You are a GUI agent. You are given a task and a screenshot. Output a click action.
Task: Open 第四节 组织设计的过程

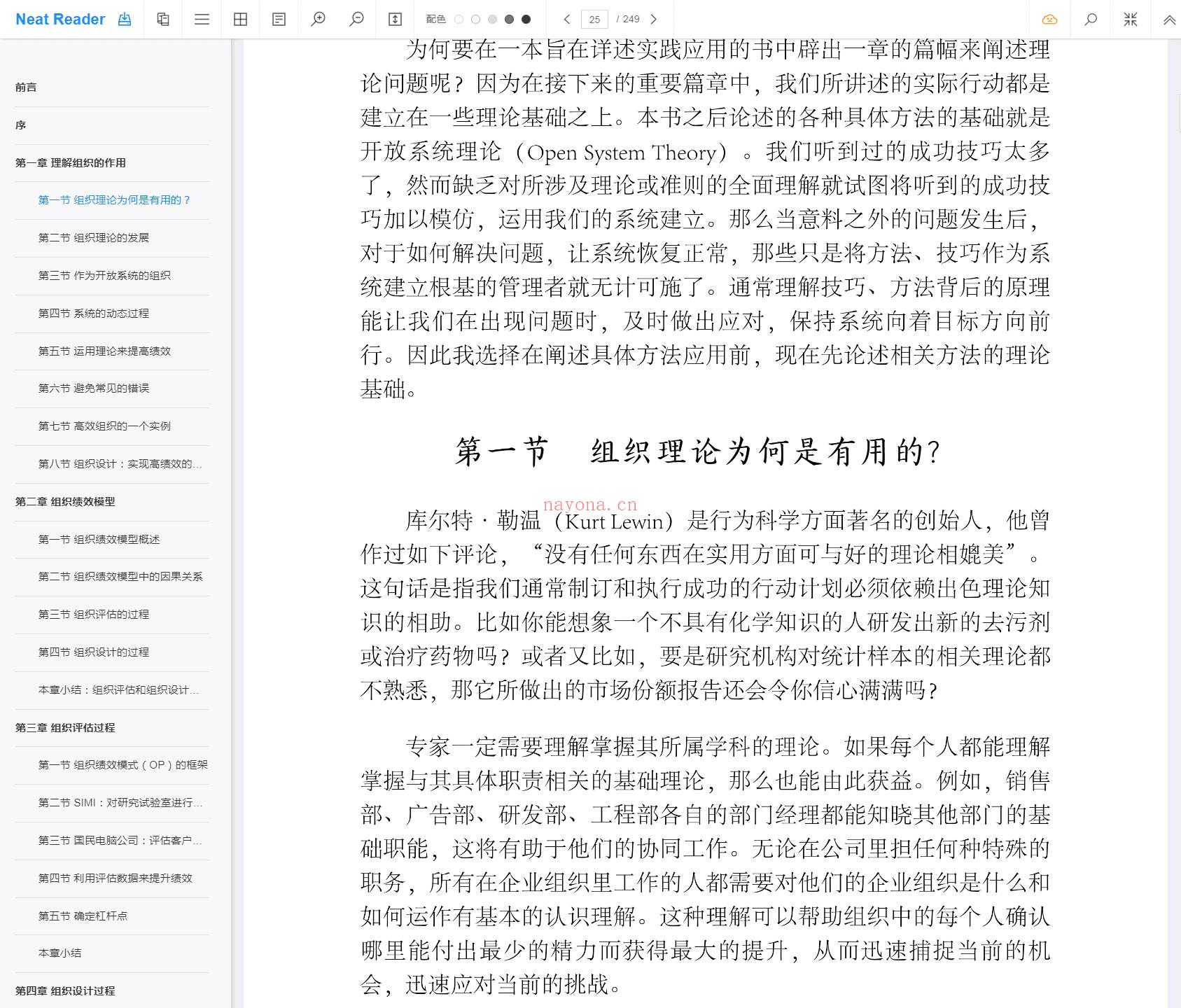(94, 652)
